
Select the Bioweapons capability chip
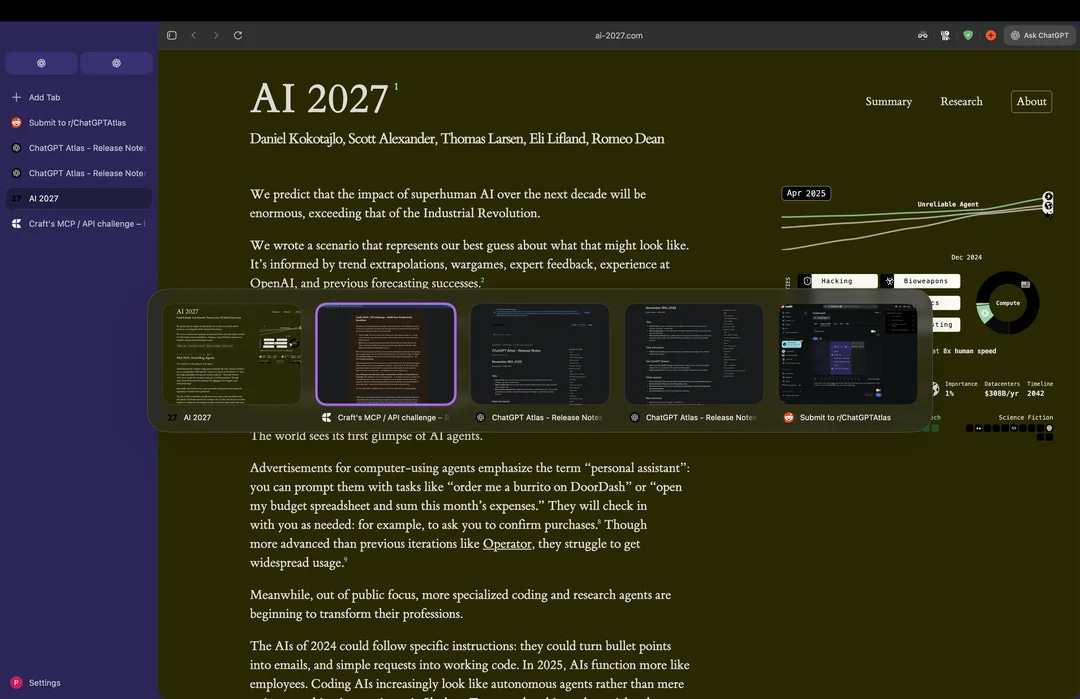(x=920, y=281)
